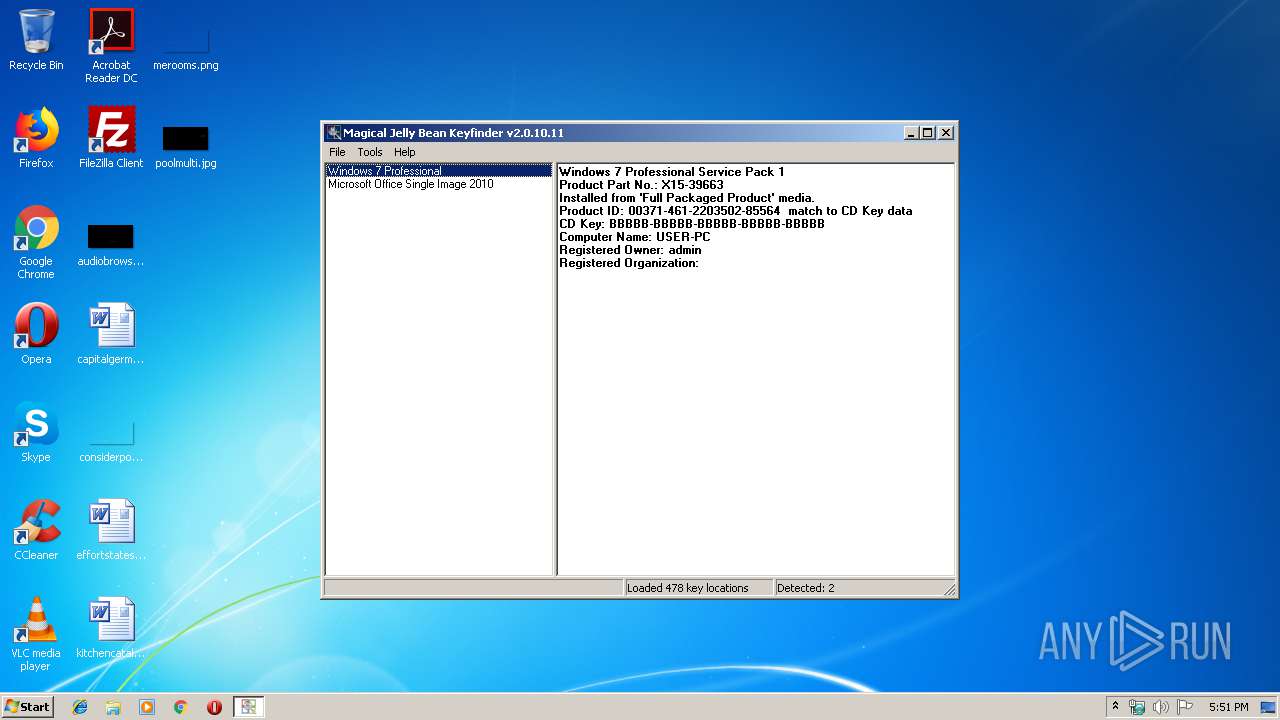Click the 'Full Packaged Product' media line
This screenshot has width=1280, height=720.
(687, 198)
